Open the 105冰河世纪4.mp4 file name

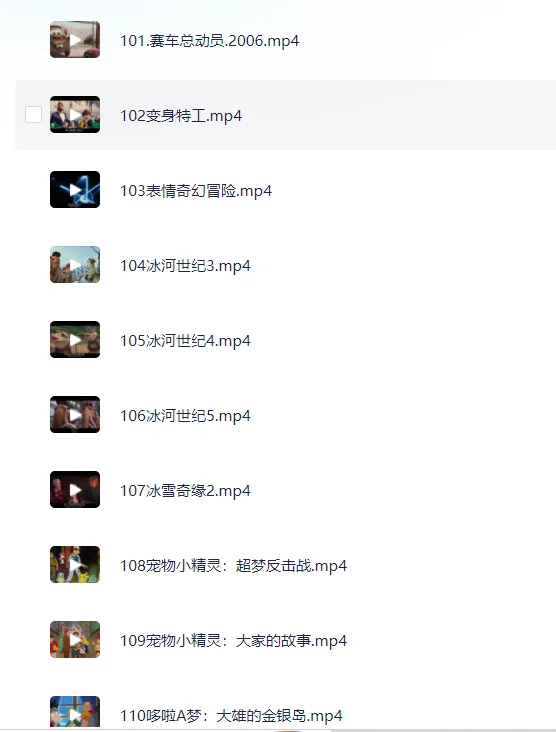[185, 341]
